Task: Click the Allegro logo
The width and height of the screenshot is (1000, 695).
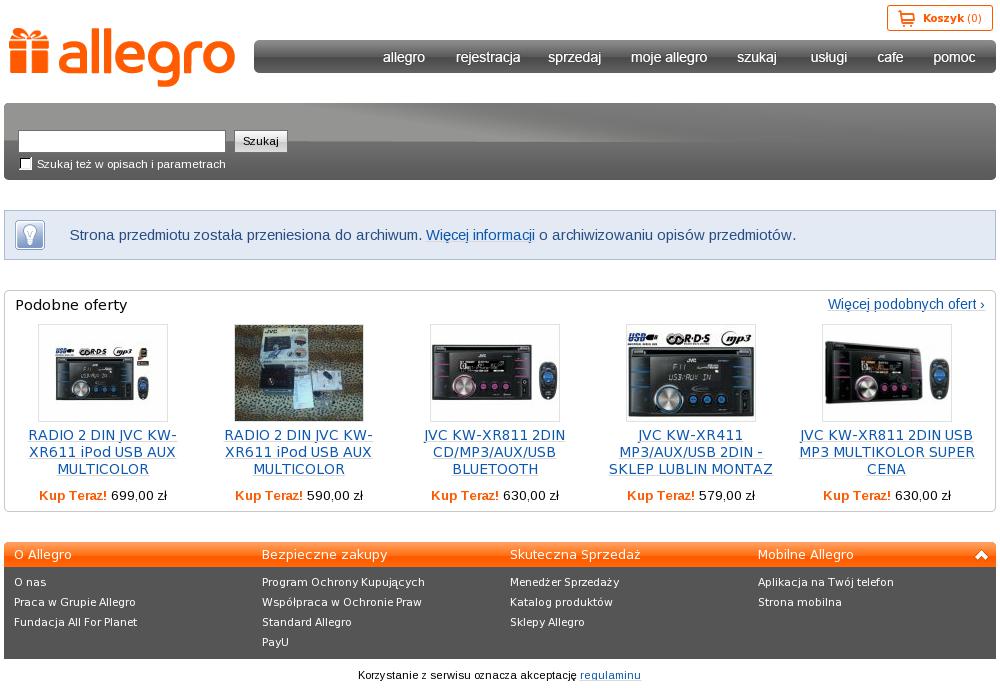Action: [122, 56]
